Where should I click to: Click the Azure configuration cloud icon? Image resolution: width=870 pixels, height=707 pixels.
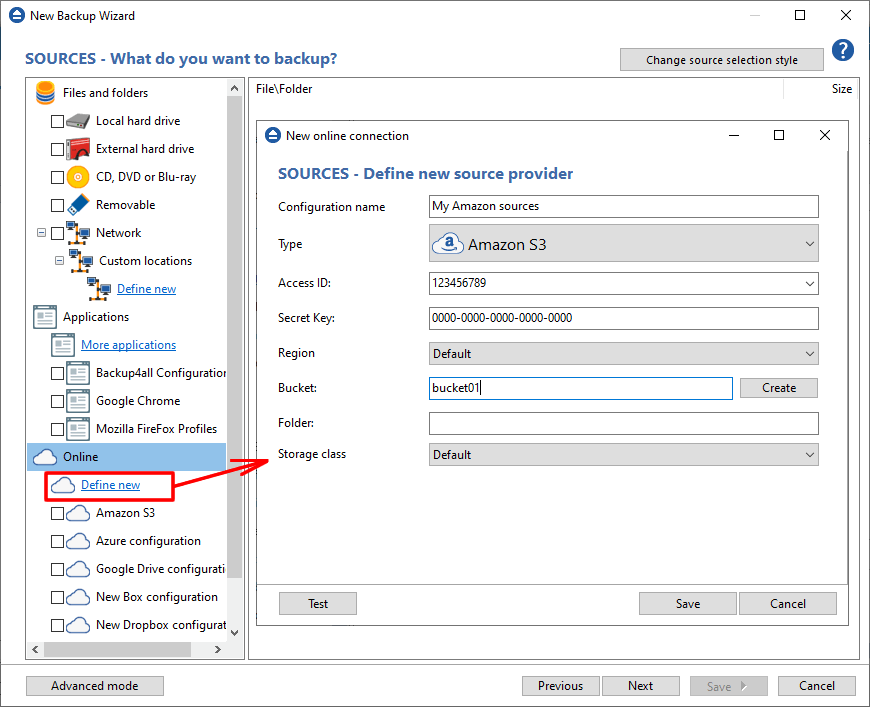[78, 541]
